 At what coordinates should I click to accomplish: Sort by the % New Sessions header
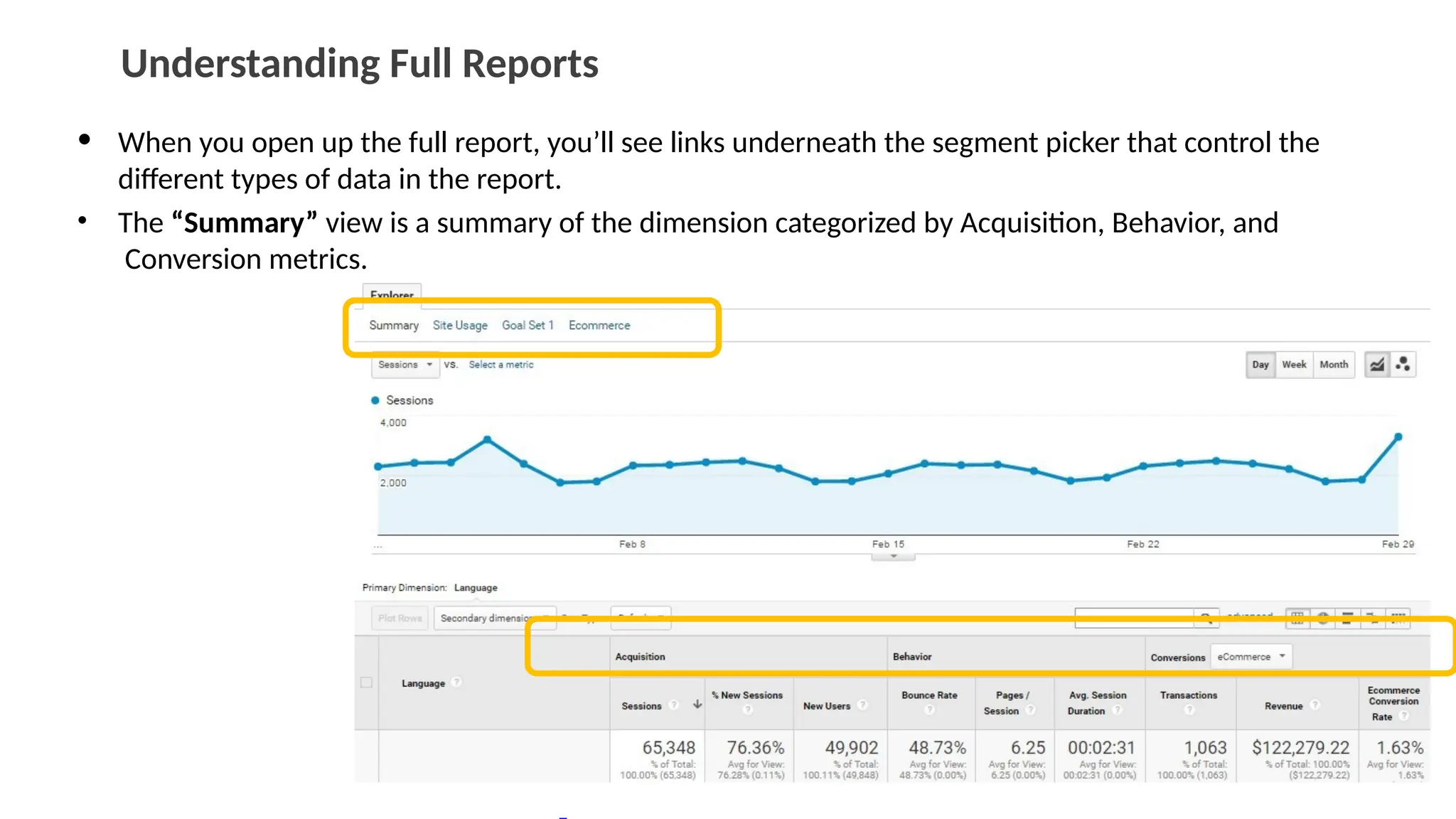point(747,695)
